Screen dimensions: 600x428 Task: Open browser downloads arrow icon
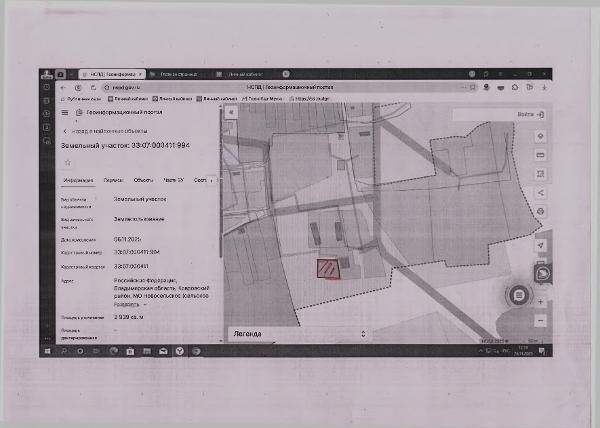pyautogui.click(x=544, y=88)
